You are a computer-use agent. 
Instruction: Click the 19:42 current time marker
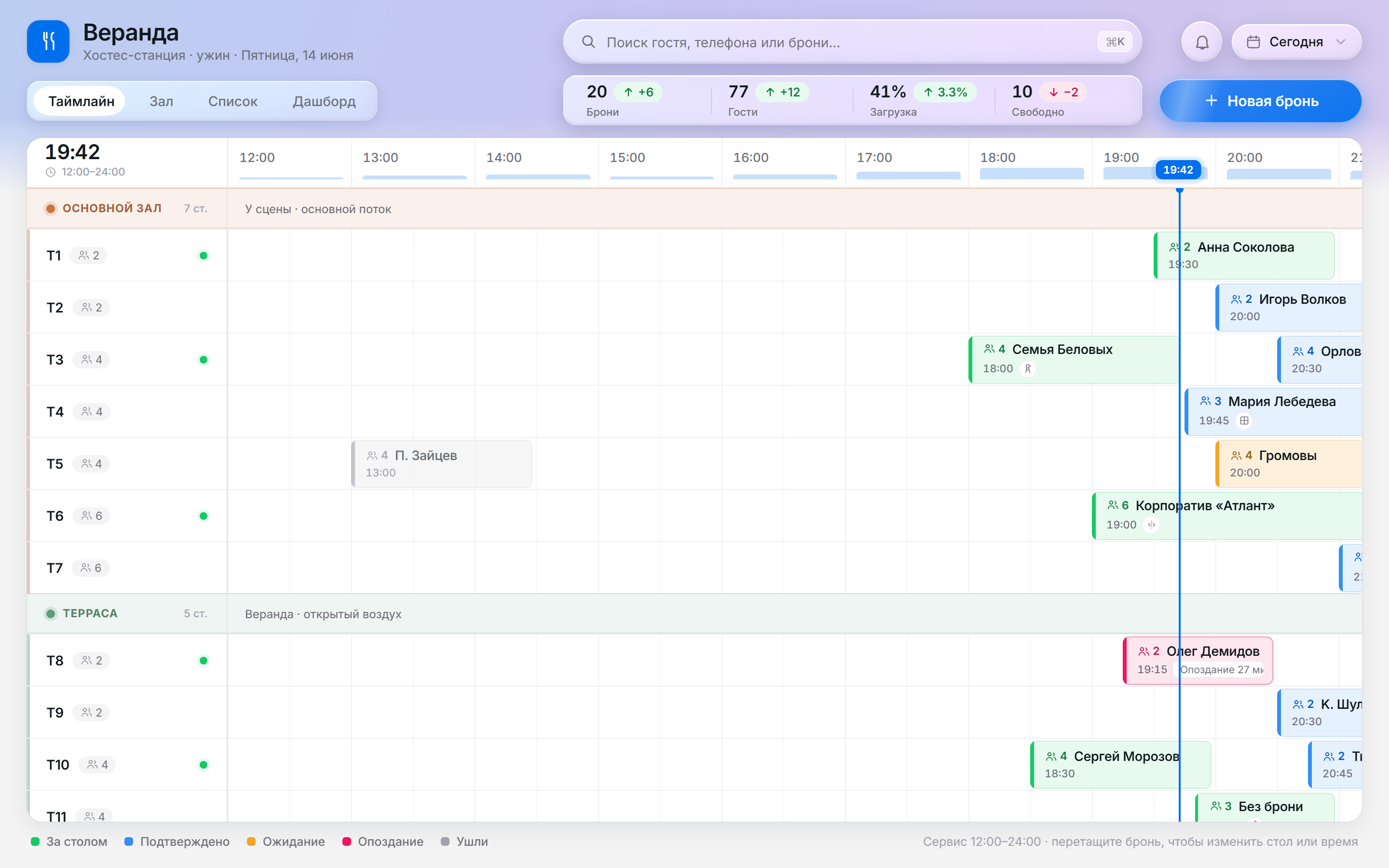pyautogui.click(x=1178, y=170)
